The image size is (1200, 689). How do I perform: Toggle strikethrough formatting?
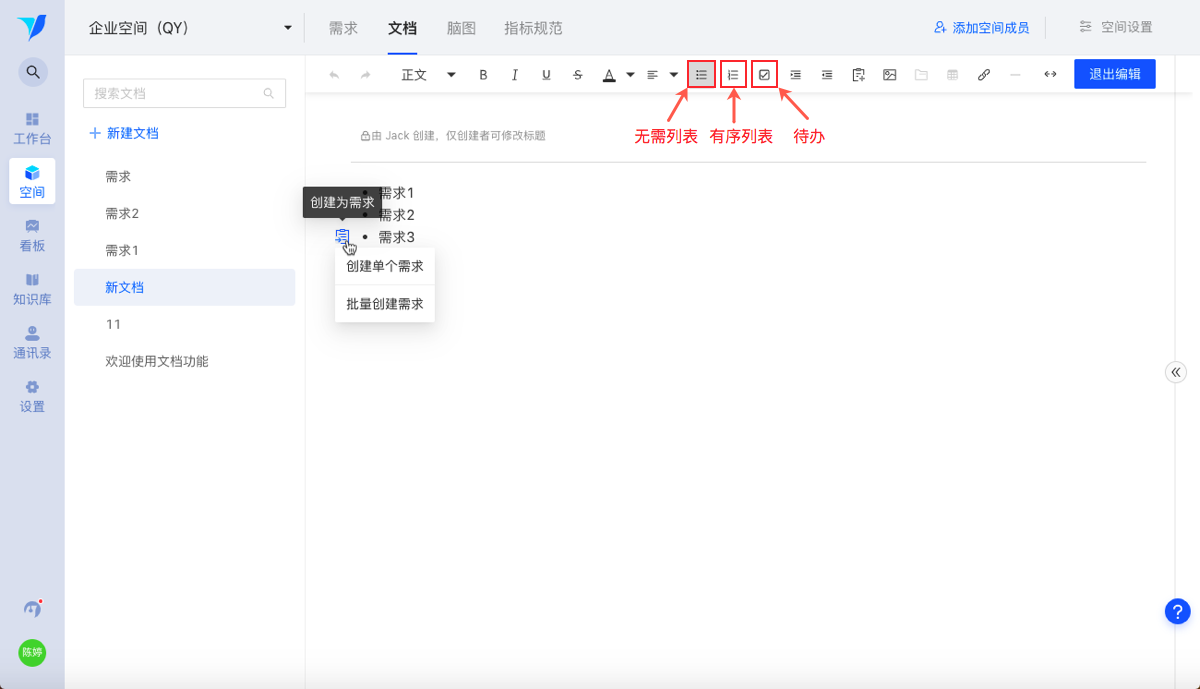point(578,75)
